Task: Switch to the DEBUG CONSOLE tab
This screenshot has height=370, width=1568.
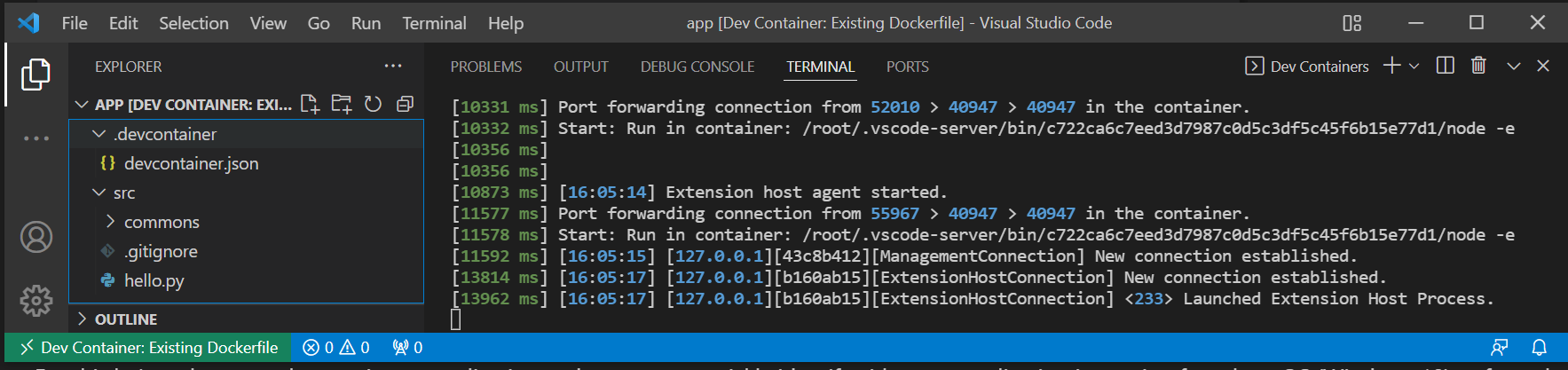Action: click(697, 67)
